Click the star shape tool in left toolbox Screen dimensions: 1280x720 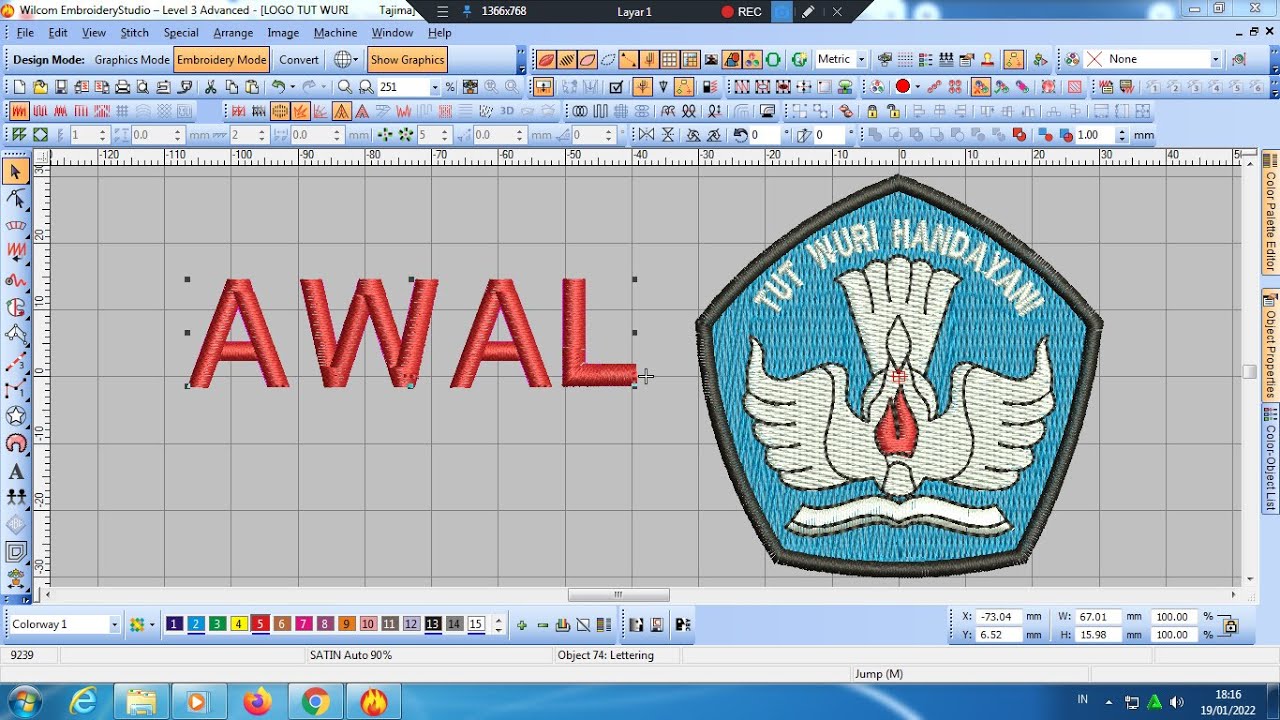coord(16,416)
